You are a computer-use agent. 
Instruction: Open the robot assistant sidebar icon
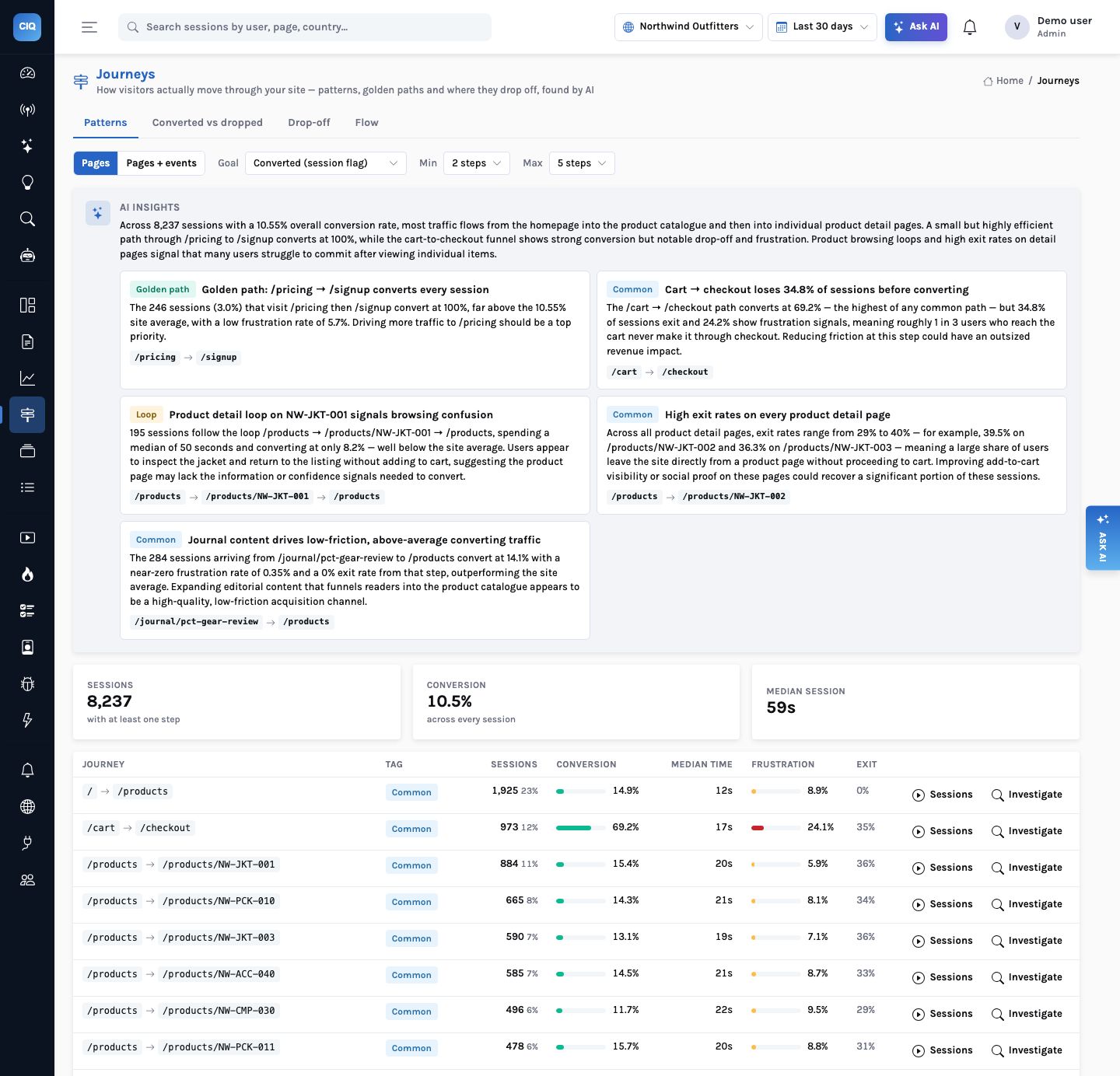27,256
